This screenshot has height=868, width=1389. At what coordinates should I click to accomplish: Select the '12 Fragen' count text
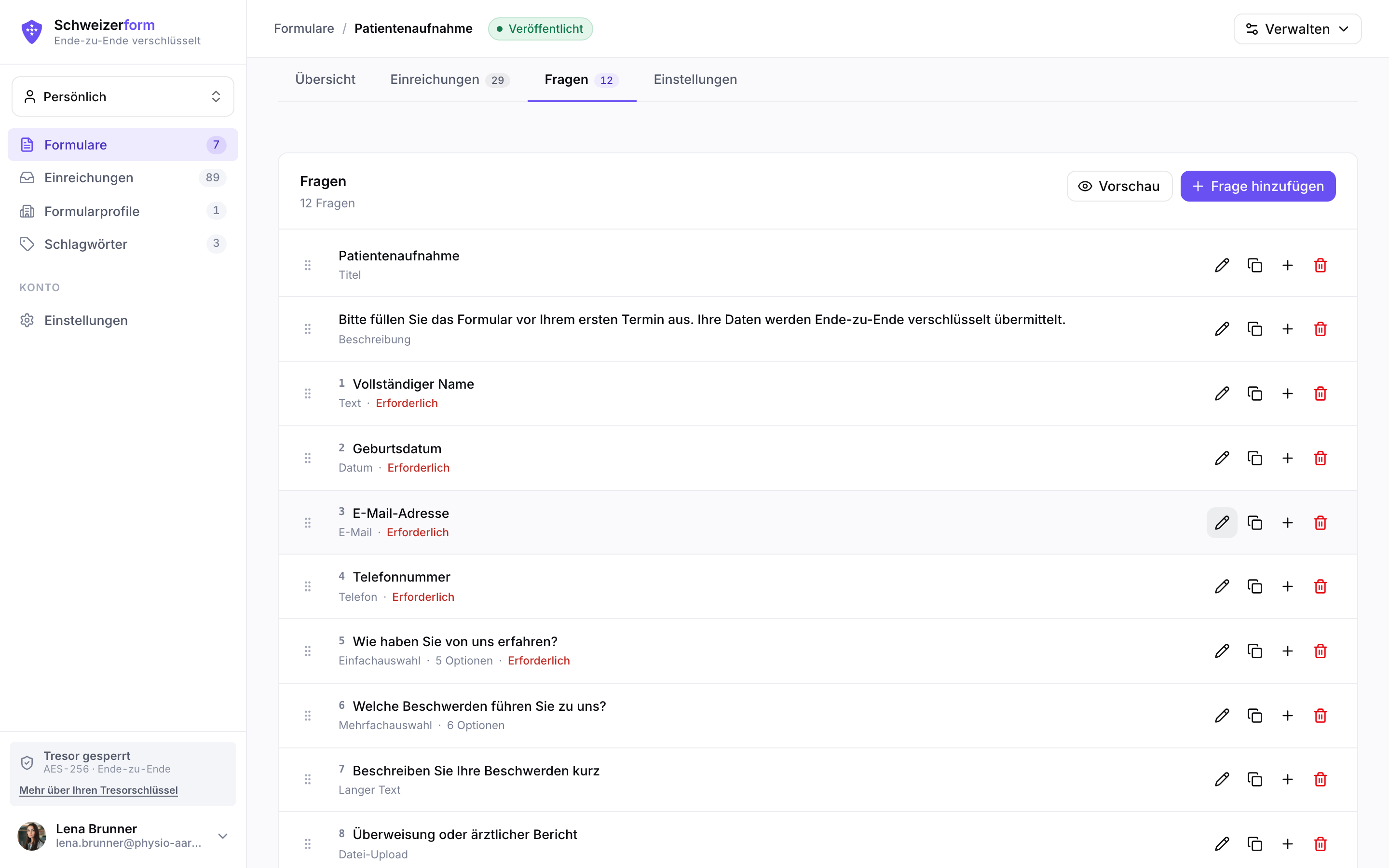(327, 203)
